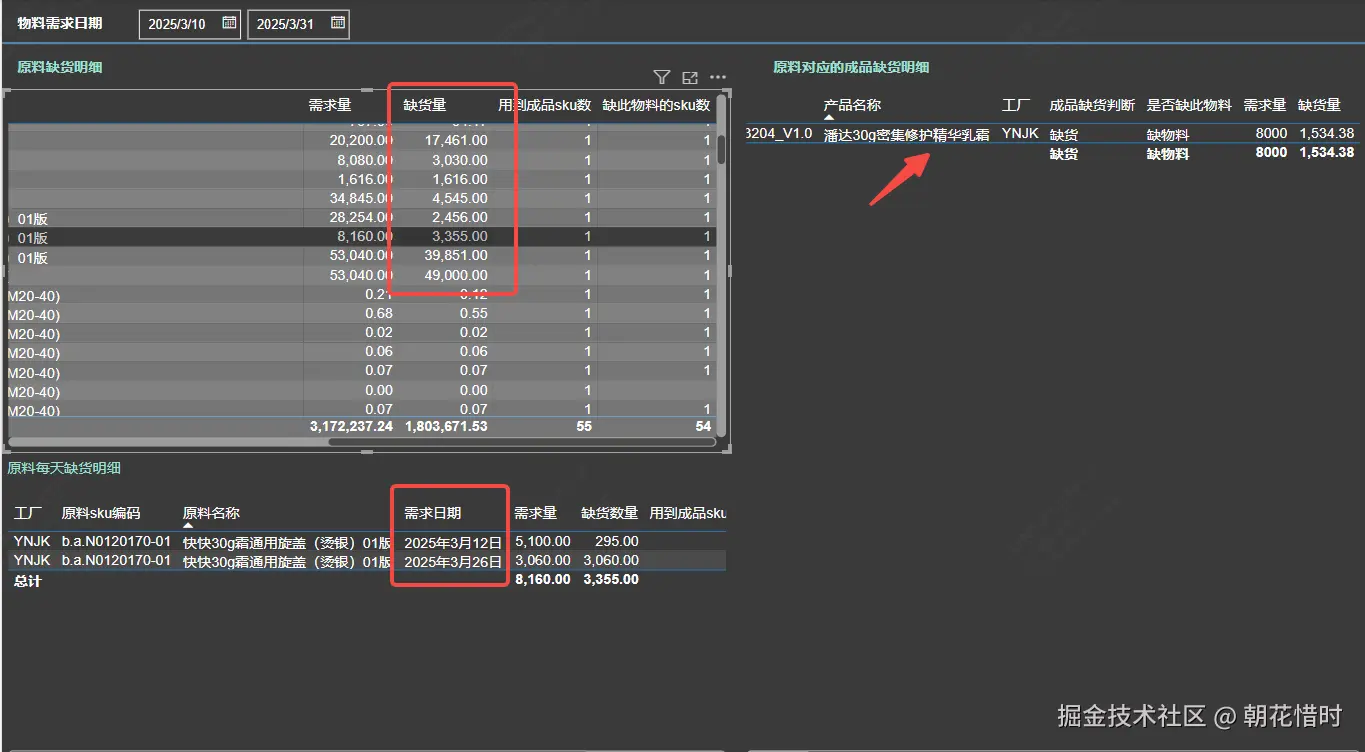Viewport: 1365px width, 752px height.
Task: Toggle the sort arrow under 原料名称 header
Action: [x=188, y=525]
